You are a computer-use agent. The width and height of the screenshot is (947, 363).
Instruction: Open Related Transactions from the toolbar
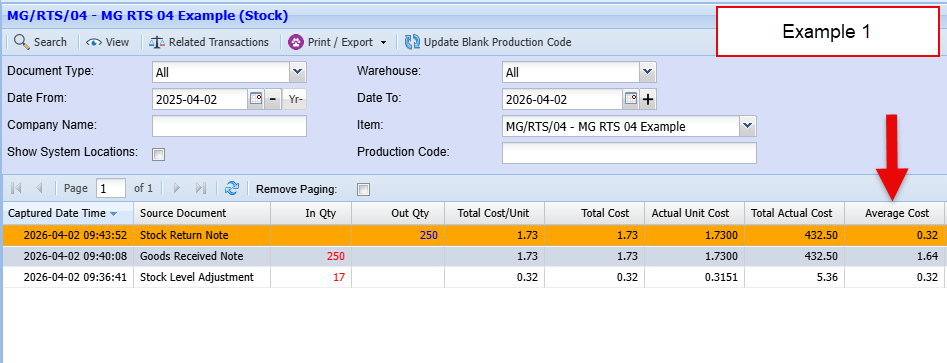point(208,42)
